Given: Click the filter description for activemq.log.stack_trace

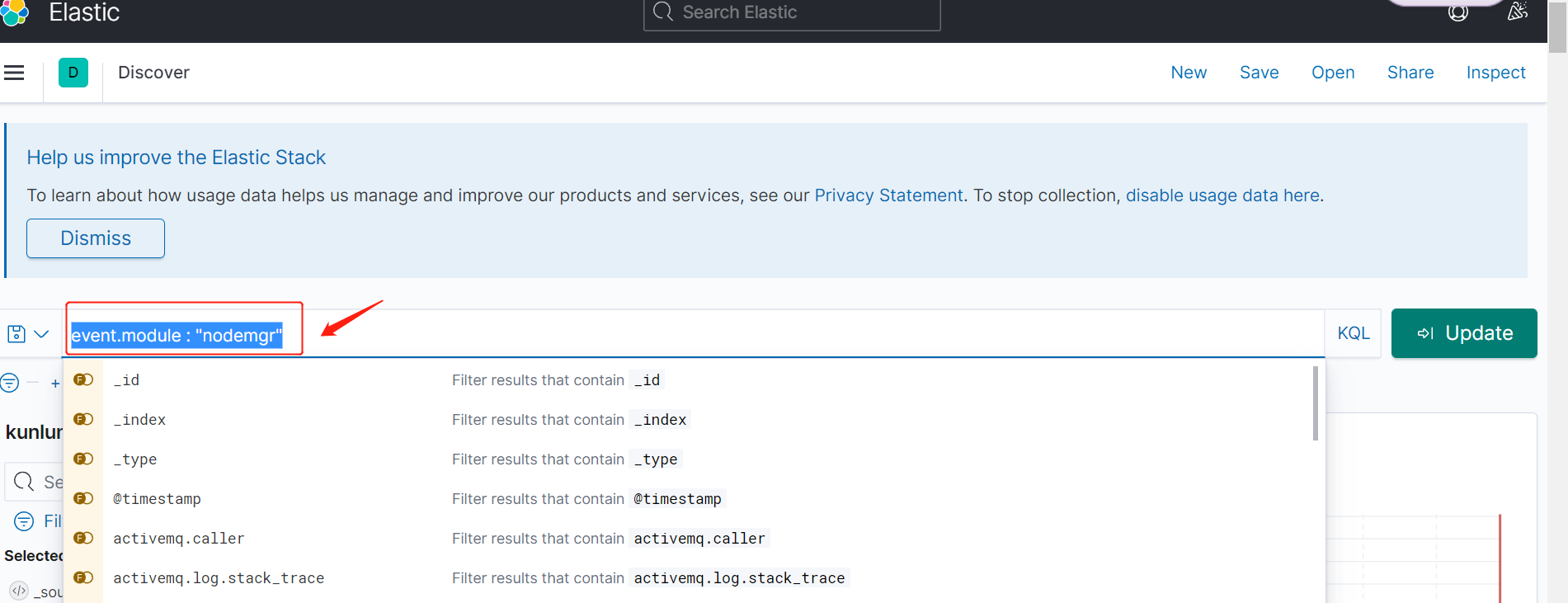Looking at the screenshot, I should tap(650, 578).
